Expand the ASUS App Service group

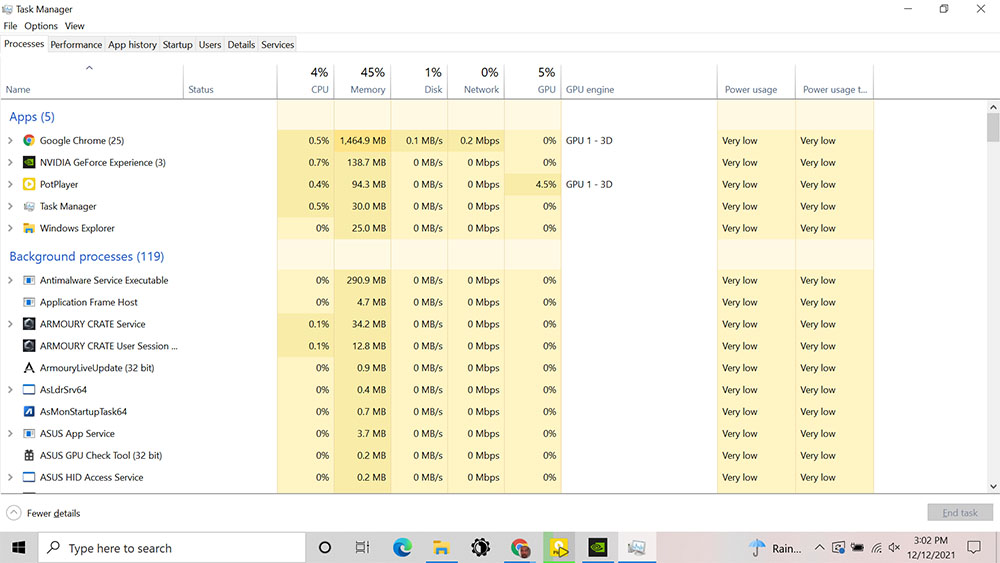pyautogui.click(x=10, y=433)
